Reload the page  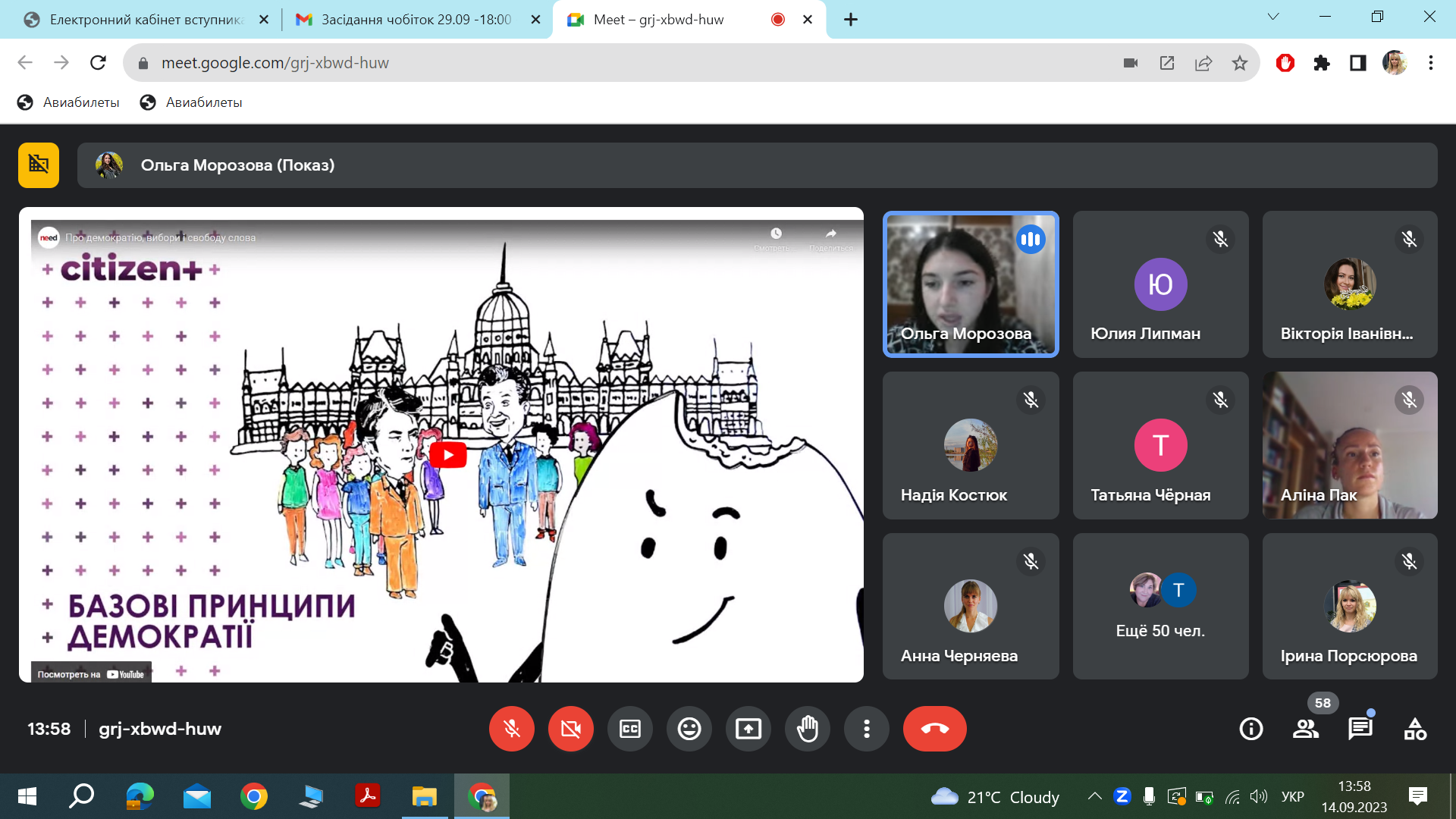[x=98, y=63]
